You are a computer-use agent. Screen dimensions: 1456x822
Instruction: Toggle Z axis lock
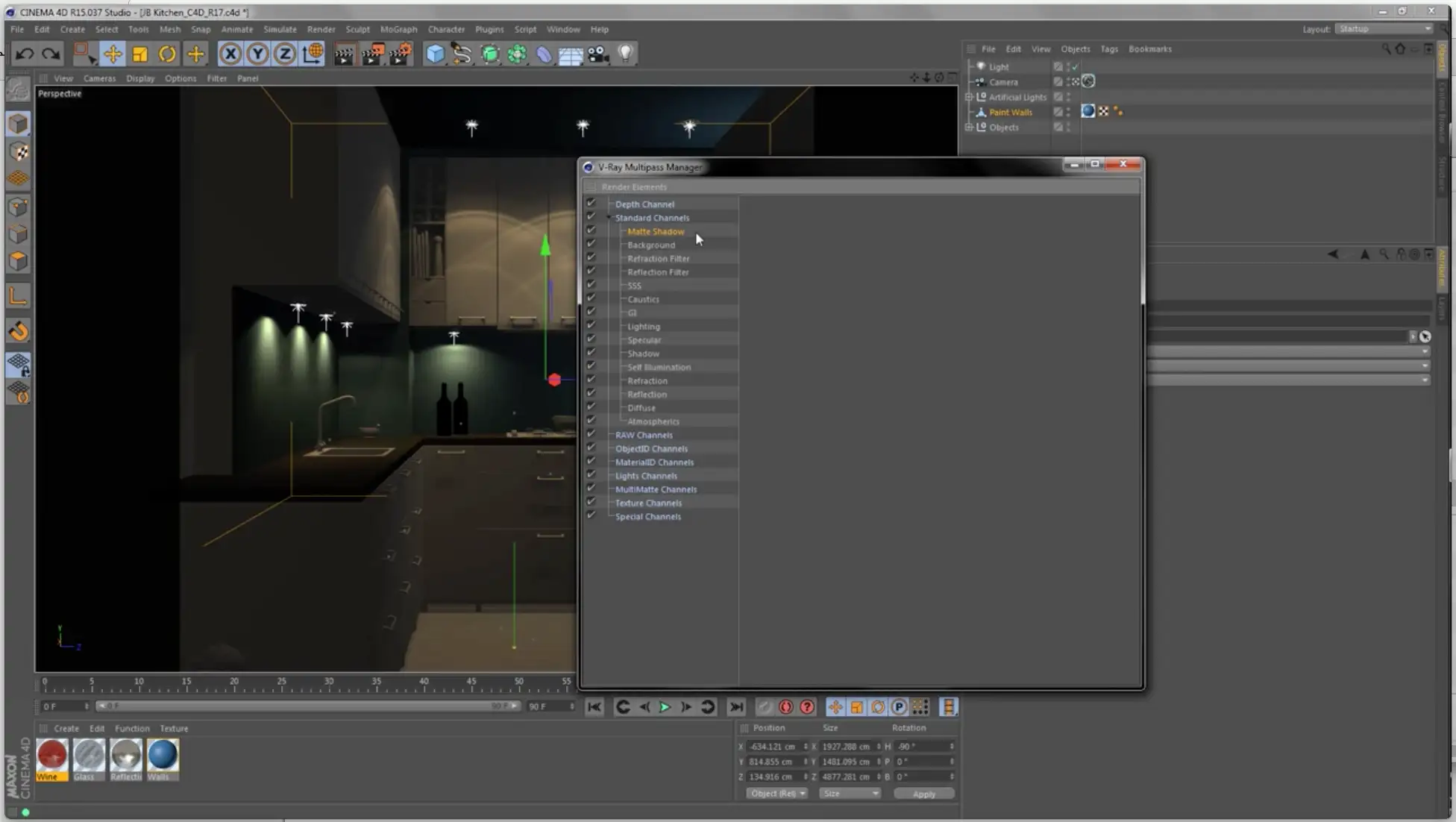click(284, 54)
